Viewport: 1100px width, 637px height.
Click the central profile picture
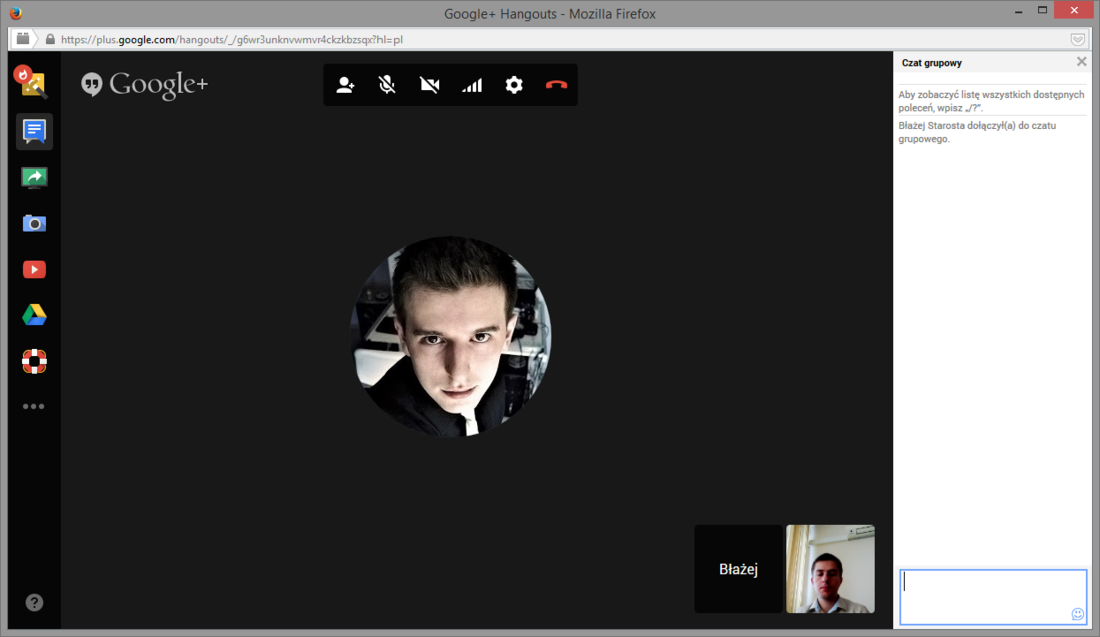[450, 336]
